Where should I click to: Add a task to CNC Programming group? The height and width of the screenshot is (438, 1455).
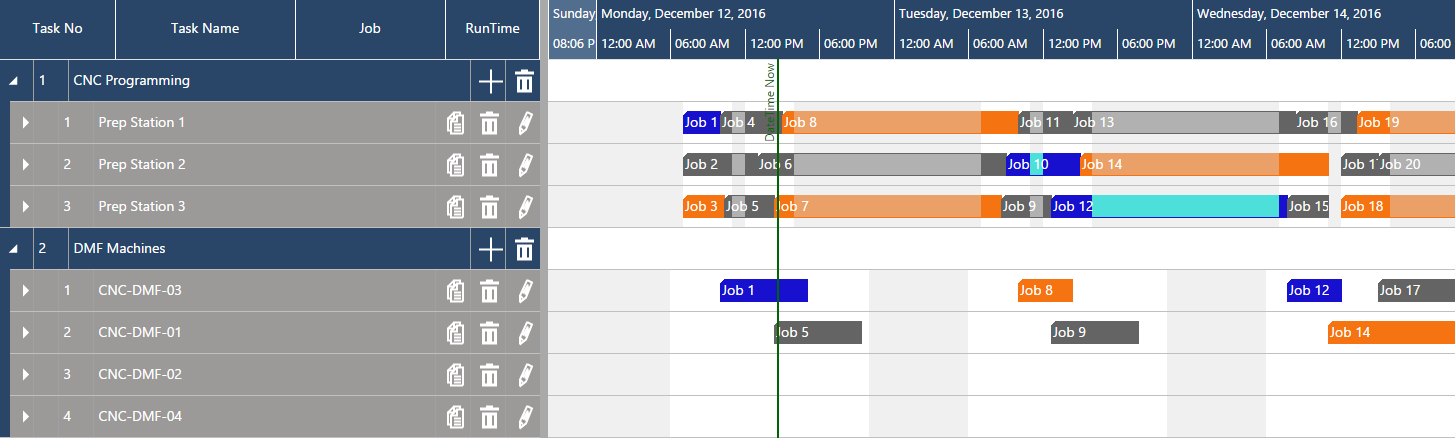pyautogui.click(x=490, y=81)
